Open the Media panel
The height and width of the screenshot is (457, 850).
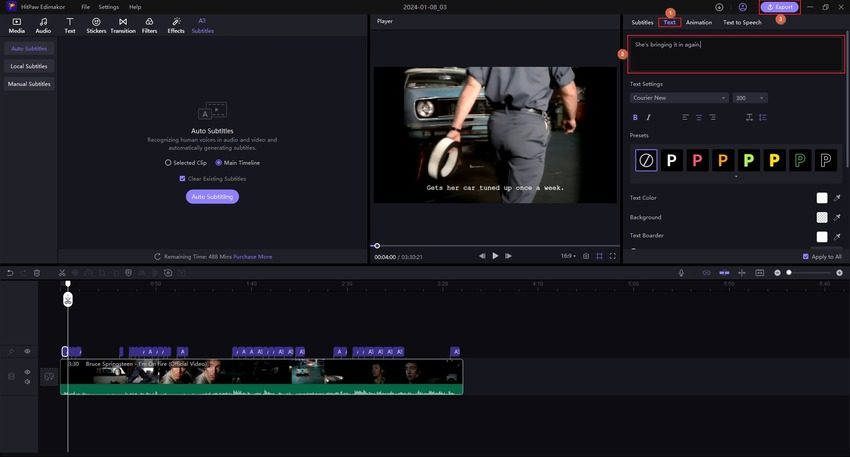point(16,25)
